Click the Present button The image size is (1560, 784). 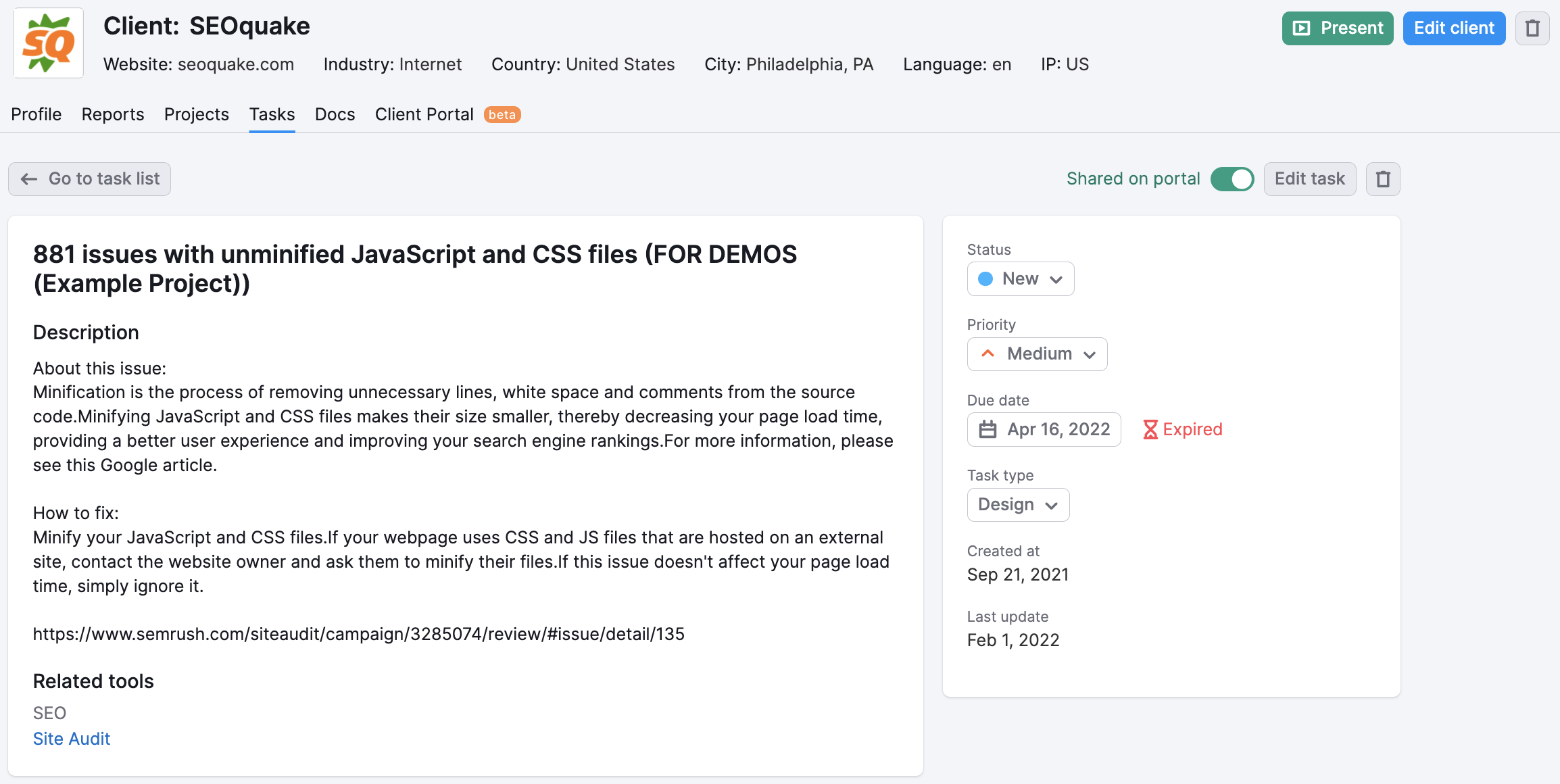point(1338,28)
